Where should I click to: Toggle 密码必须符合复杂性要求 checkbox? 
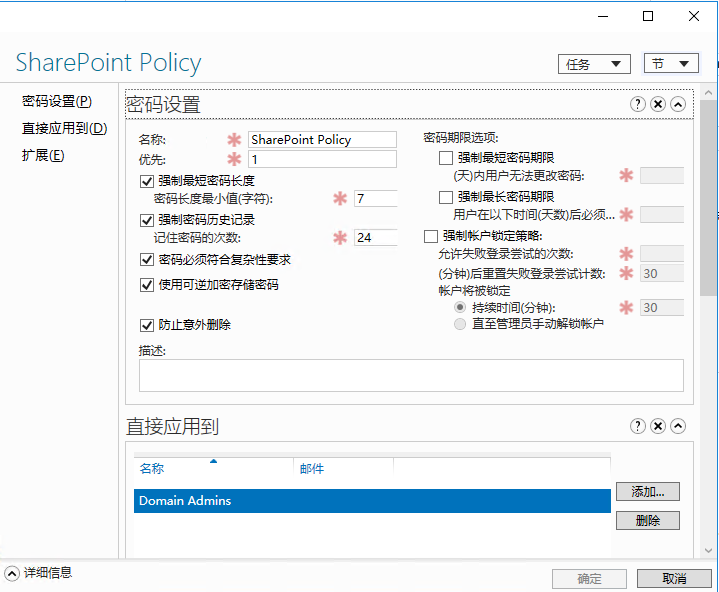(x=147, y=260)
